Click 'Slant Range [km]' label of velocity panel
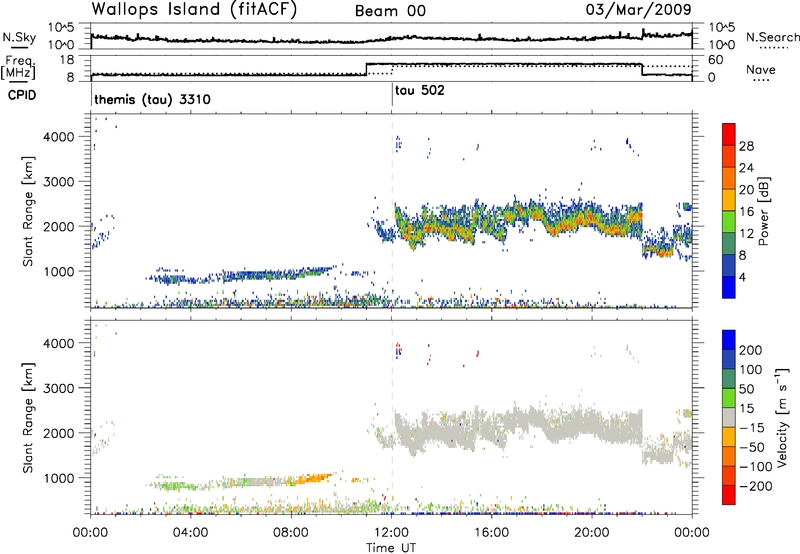The height and width of the screenshot is (554, 800). pyautogui.click(x=28, y=418)
